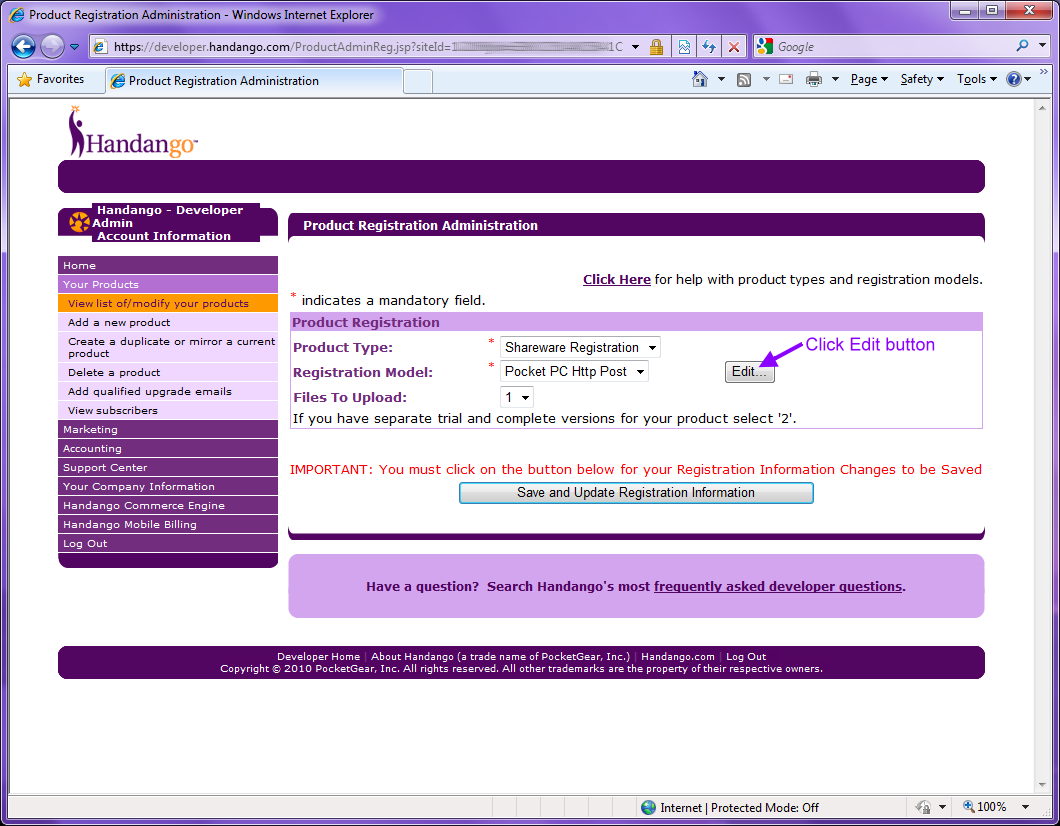Open the Marketing sidebar section
Viewport: 1060px width, 826px height.
click(x=168, y=429)
